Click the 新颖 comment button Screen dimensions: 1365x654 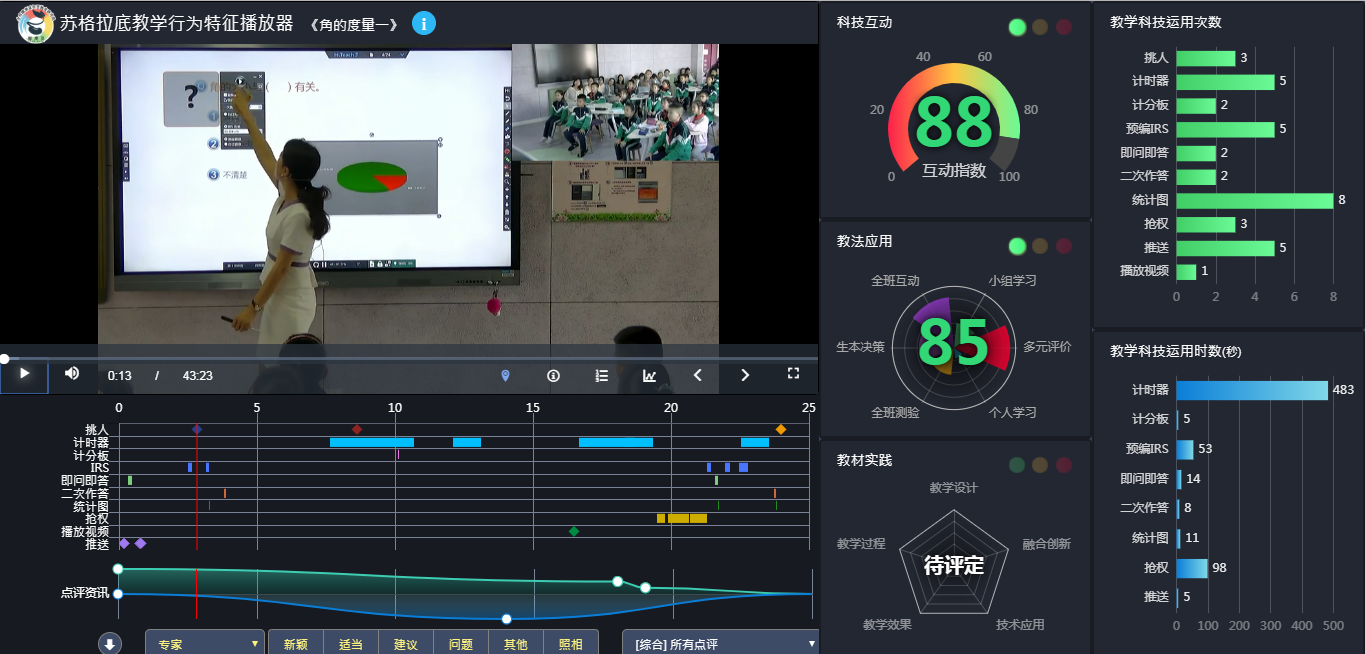[295, 644]
